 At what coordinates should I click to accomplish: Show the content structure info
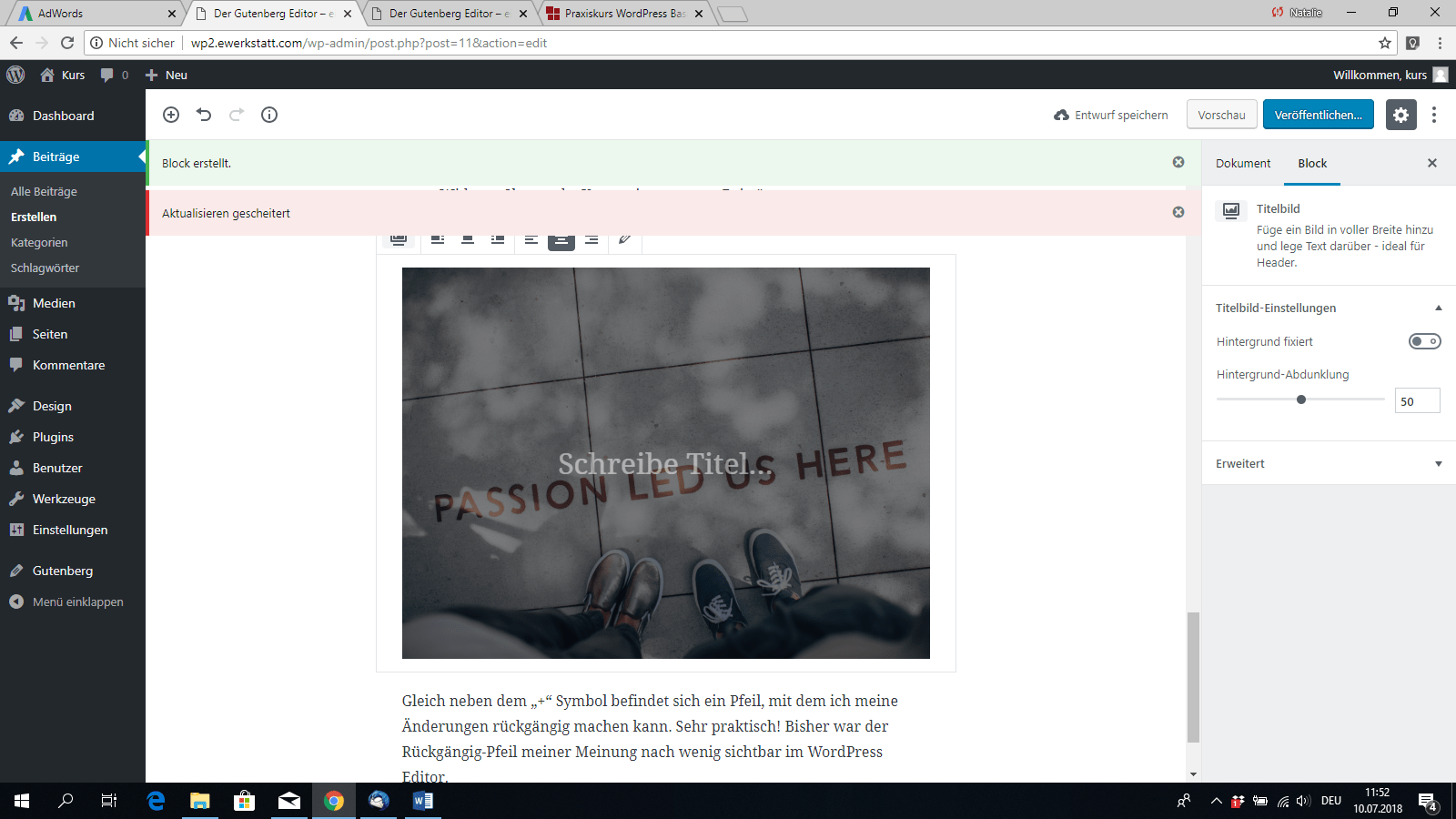[x=269, y=115]
